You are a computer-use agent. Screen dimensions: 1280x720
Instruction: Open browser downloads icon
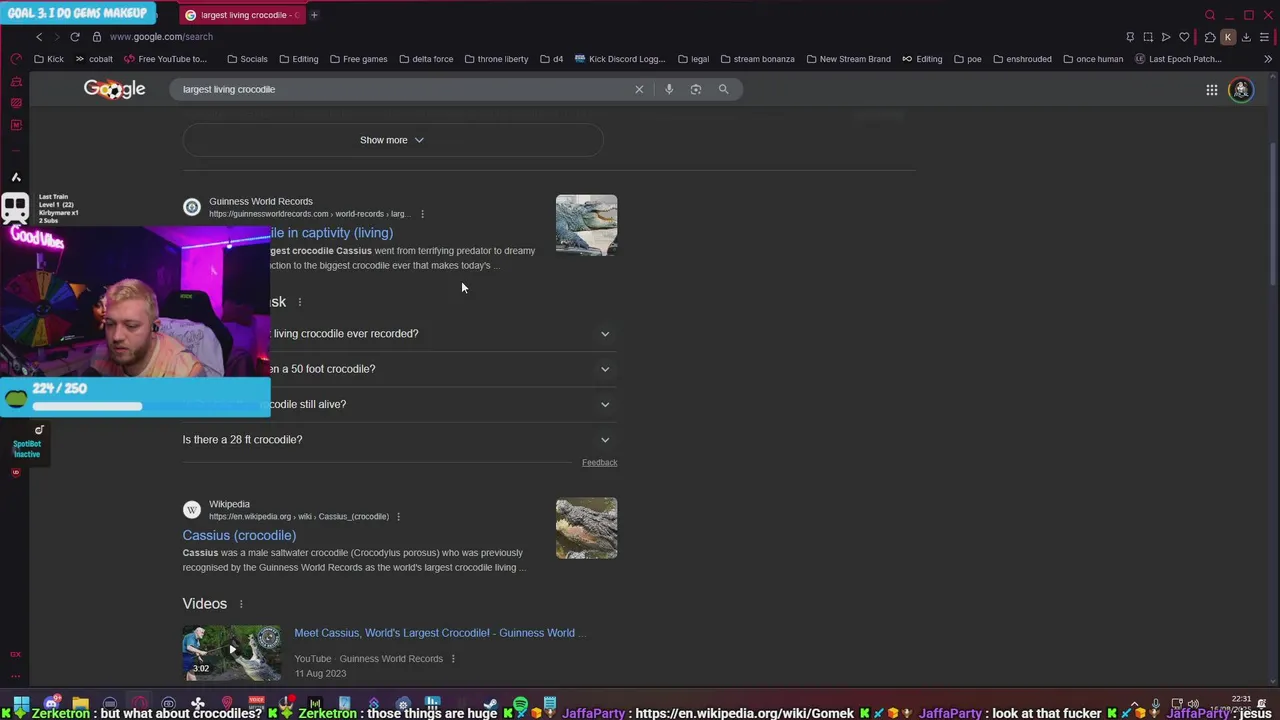coord(1246,37)
